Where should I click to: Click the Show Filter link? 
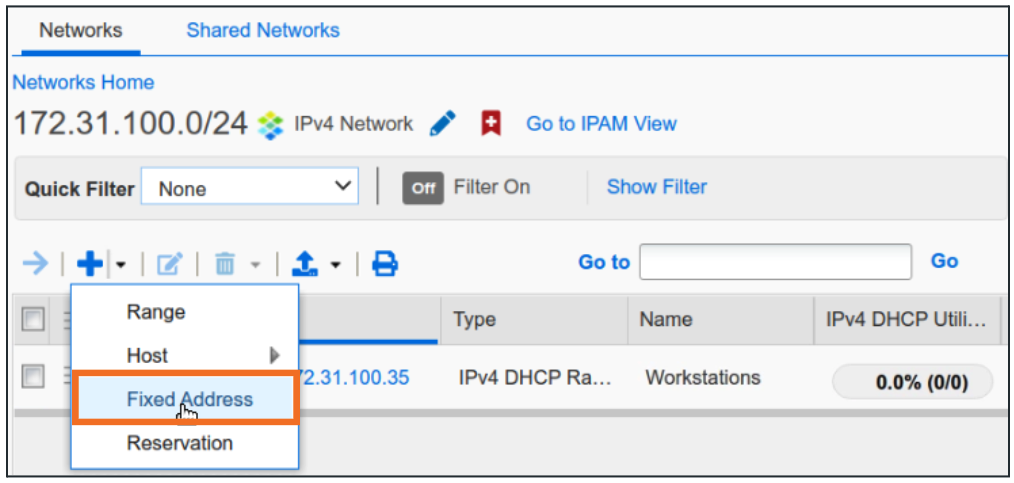(656, 187)
